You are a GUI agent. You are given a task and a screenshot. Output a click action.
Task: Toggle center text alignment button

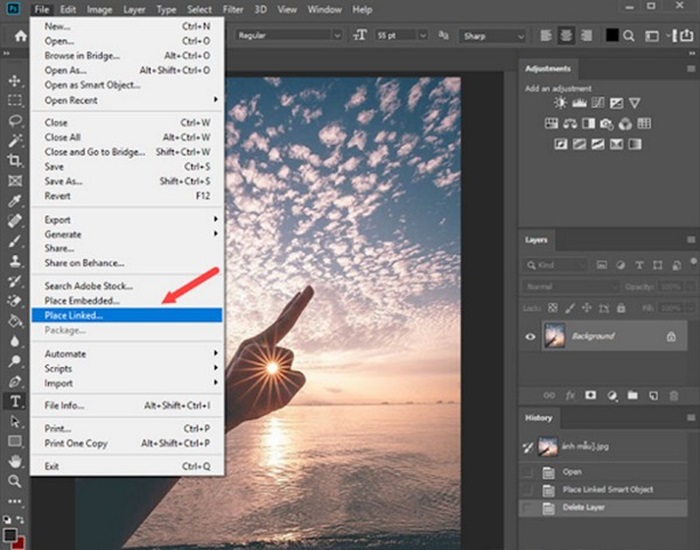(x=566, y=36)
